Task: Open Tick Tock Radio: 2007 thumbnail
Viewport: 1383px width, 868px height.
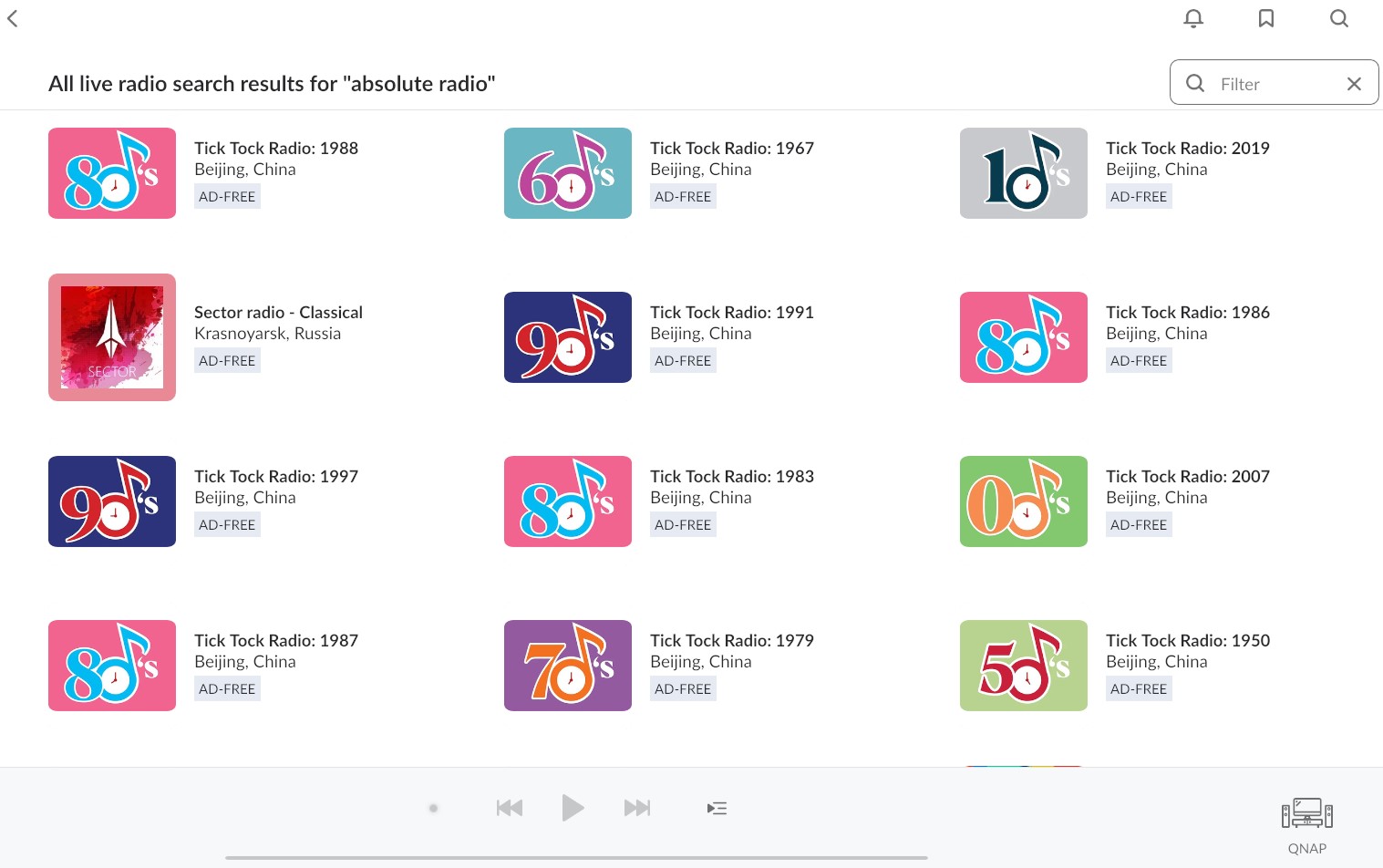Action: pyautogui.click(x=1024, y=501)
